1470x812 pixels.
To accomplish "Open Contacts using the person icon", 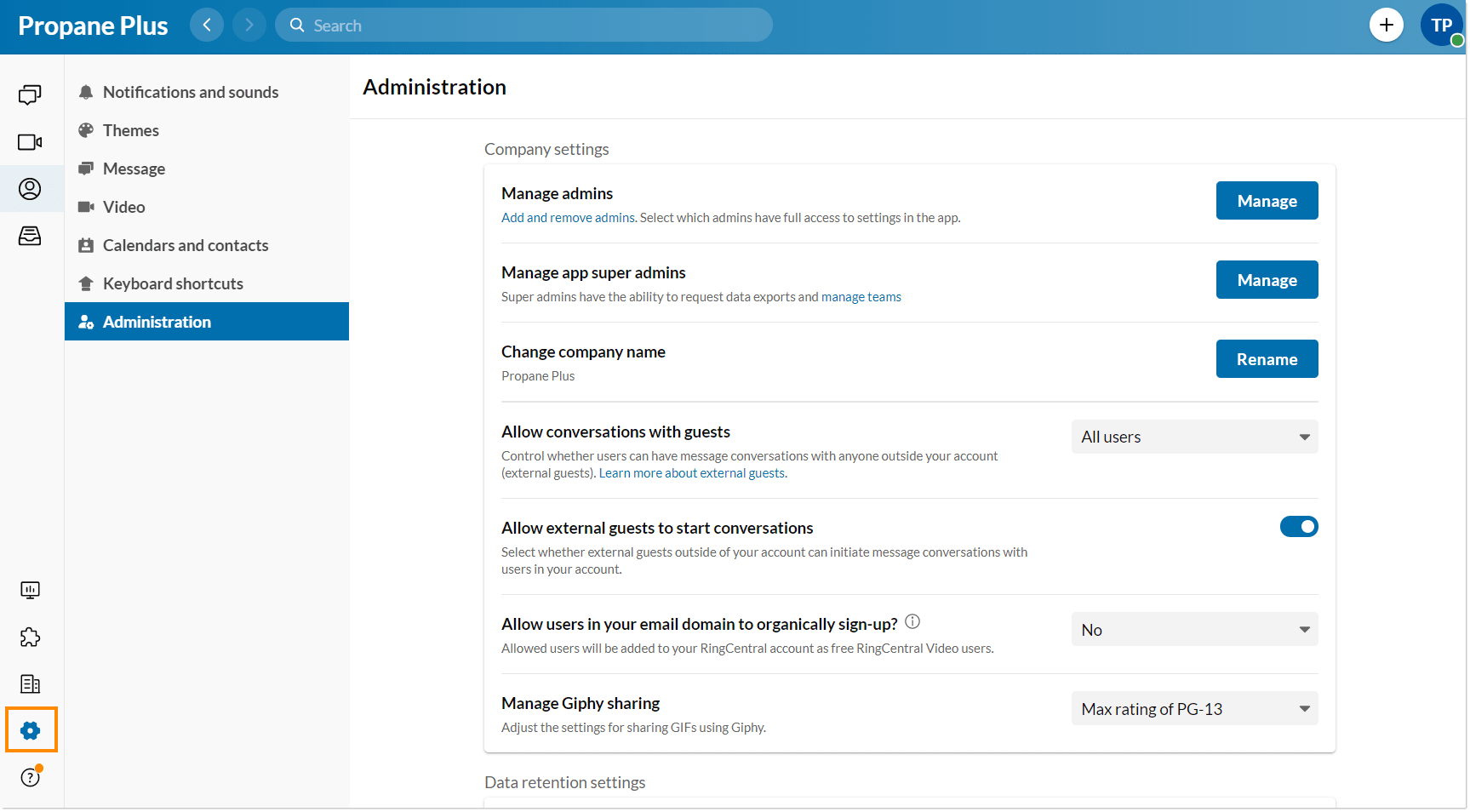I will 30,189.
